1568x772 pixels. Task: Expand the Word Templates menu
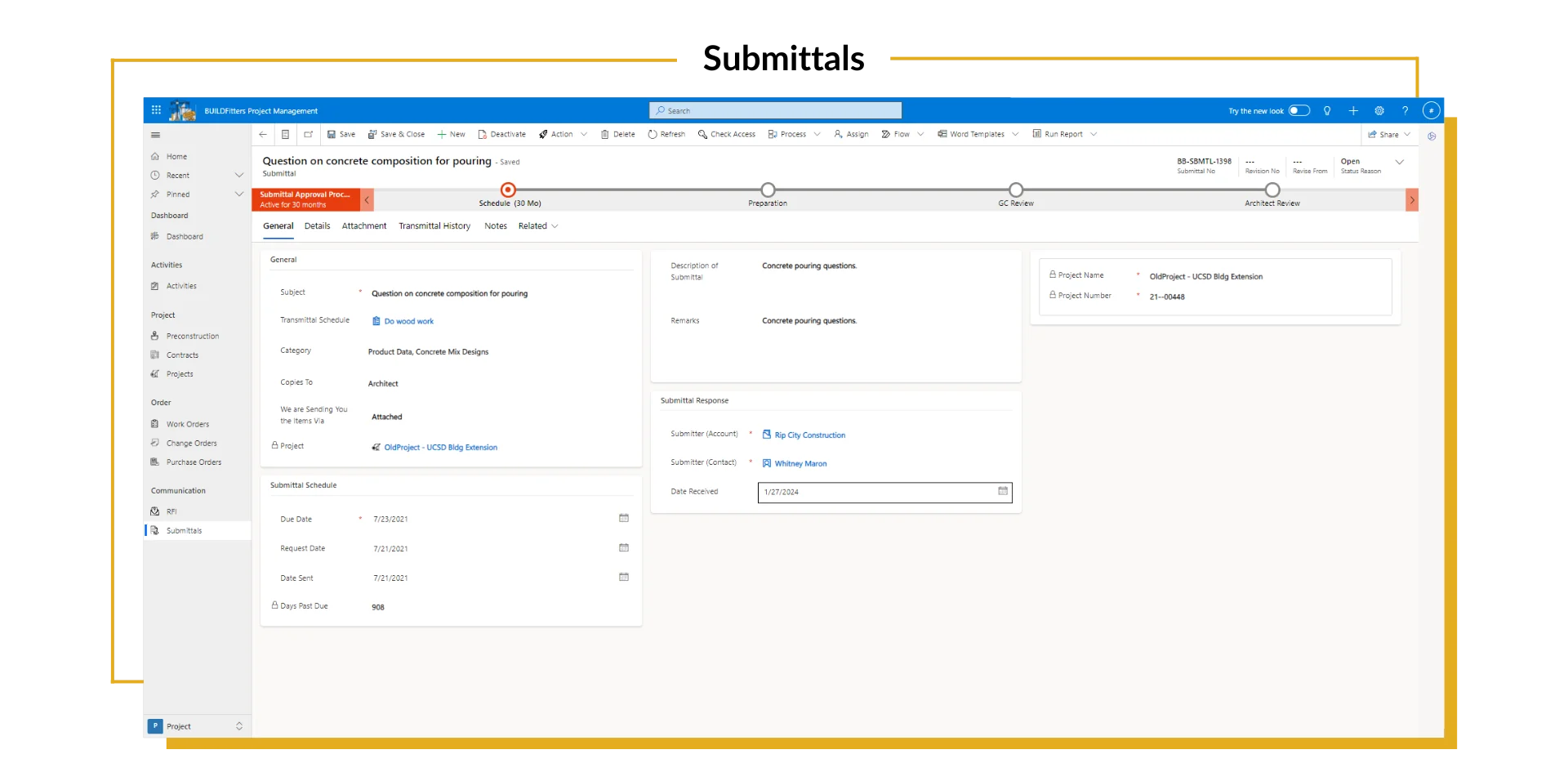coord(1015,134)
